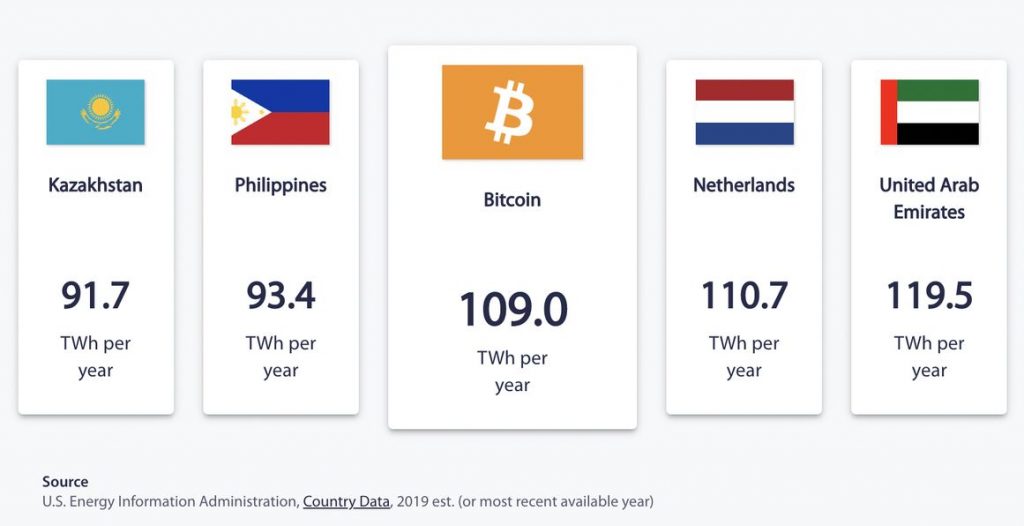Click the 91.7 consumption value
Screen dimensions: 1024x526
tap(95, 295)
